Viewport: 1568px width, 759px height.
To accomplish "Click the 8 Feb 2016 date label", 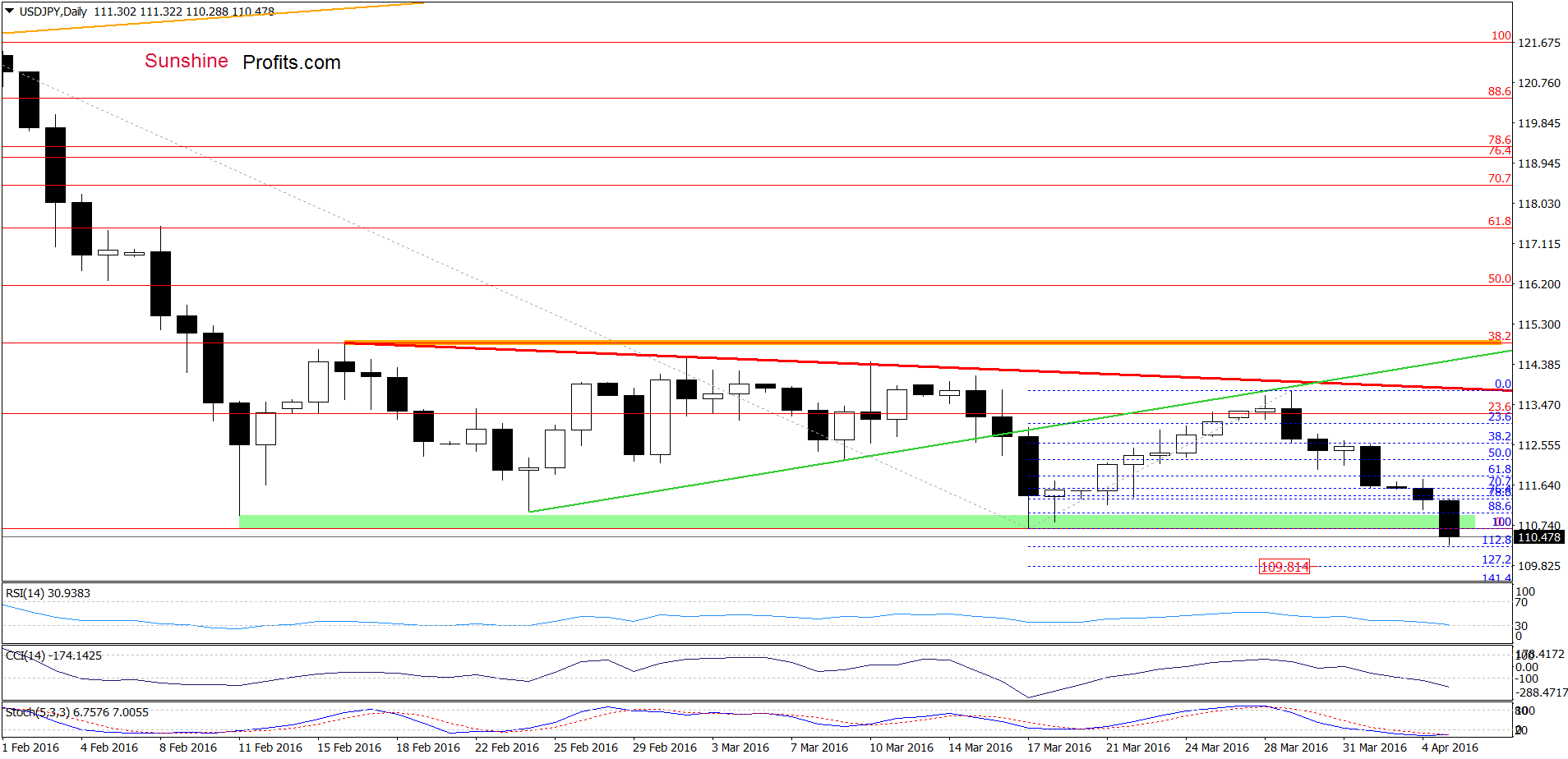I will [188, 747].
